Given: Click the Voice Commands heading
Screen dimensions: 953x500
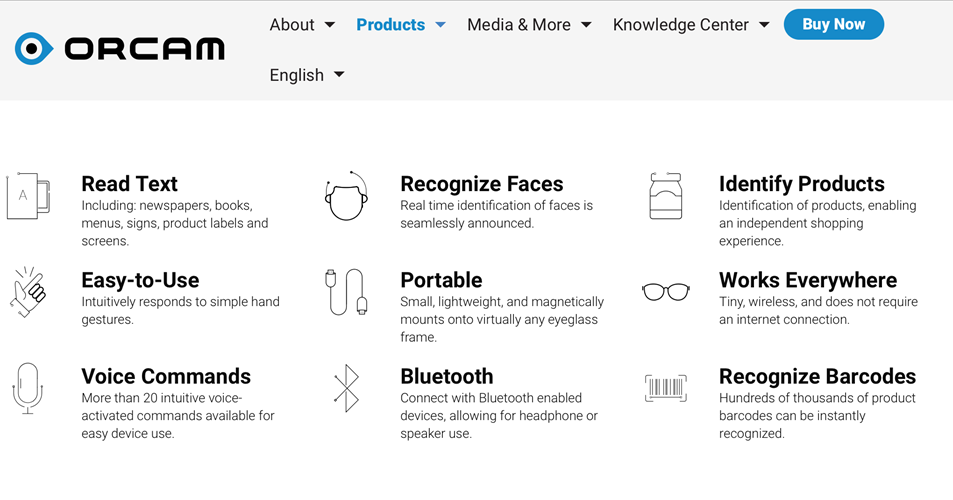Looking at the screenshot, I should [166, 376].
